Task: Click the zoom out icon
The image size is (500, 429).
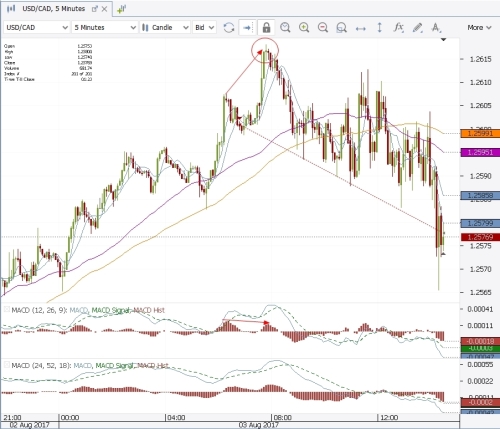Action: [x=323, y=27]
